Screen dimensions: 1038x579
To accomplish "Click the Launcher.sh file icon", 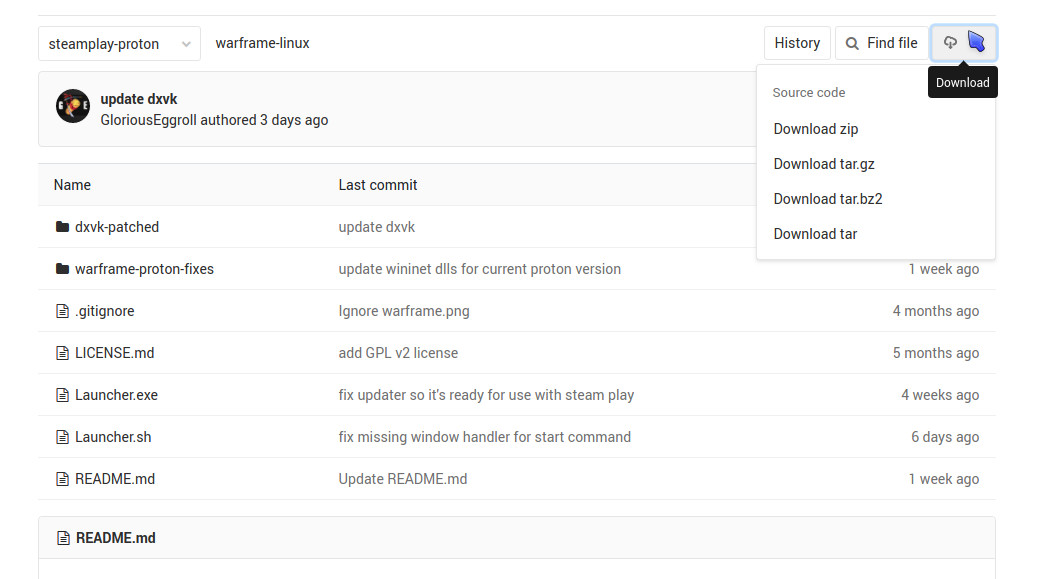I will point(62,437).
